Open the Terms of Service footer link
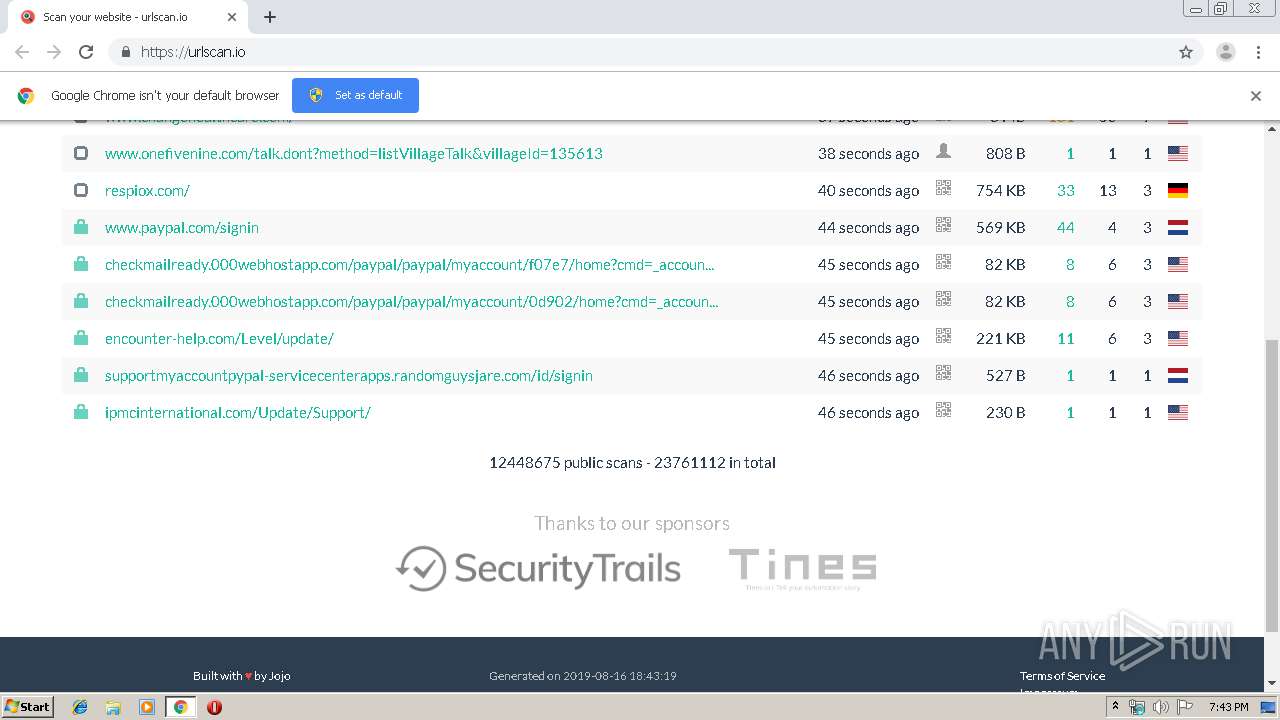1280x720 pixels. point(1062,676)
